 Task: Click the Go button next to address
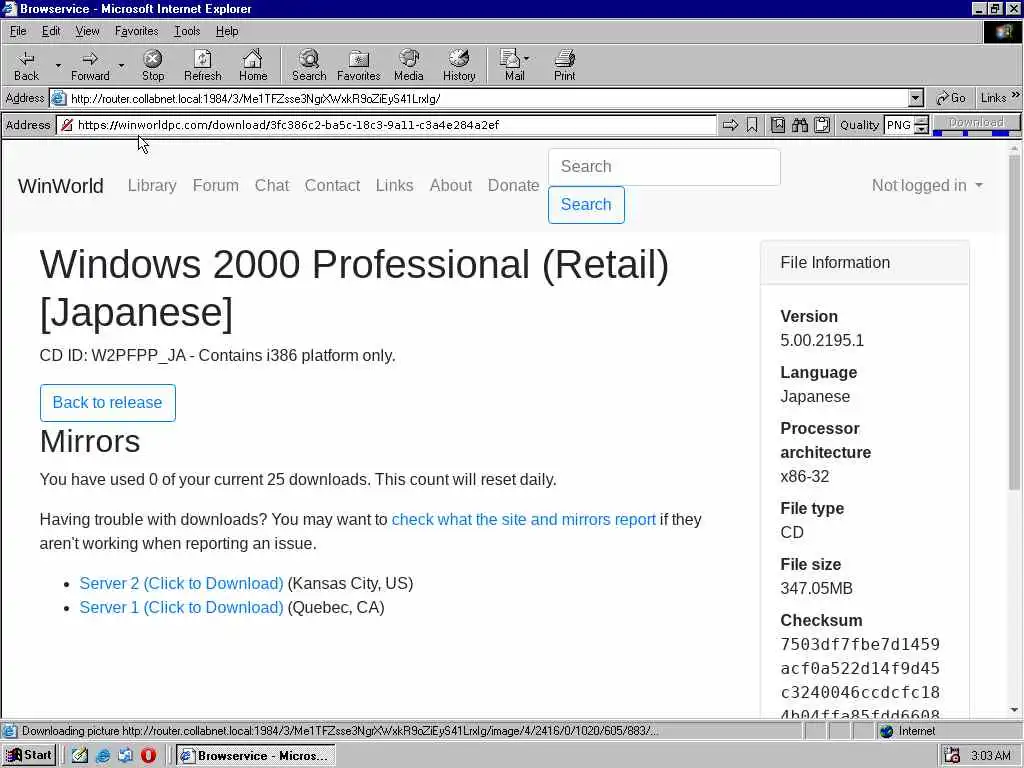point(950,98)
